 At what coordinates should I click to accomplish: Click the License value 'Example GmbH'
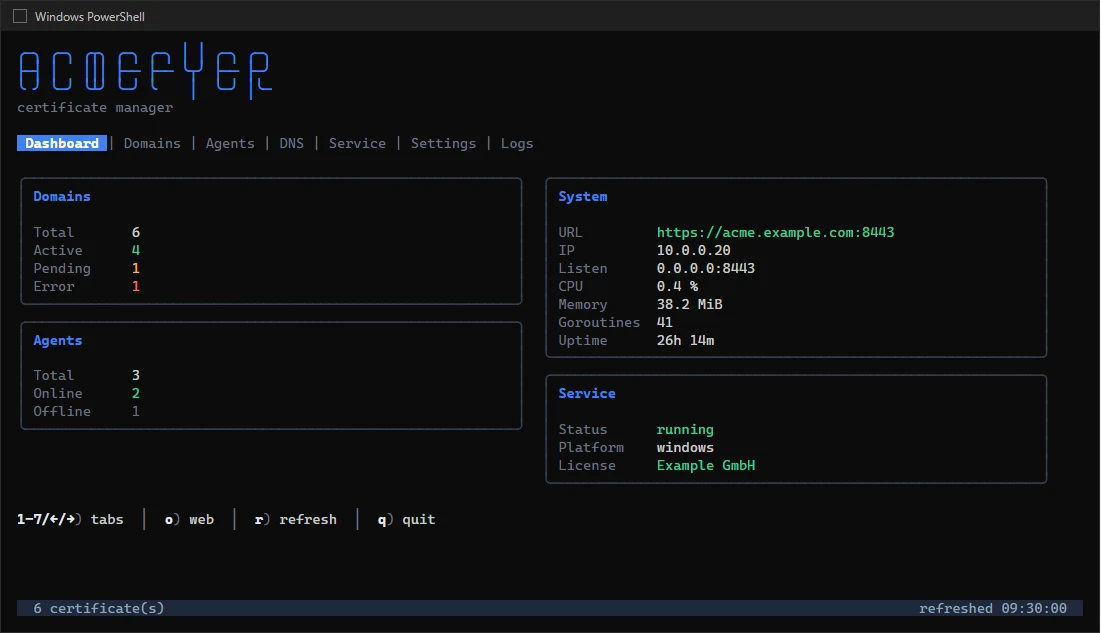coord(706,466)
